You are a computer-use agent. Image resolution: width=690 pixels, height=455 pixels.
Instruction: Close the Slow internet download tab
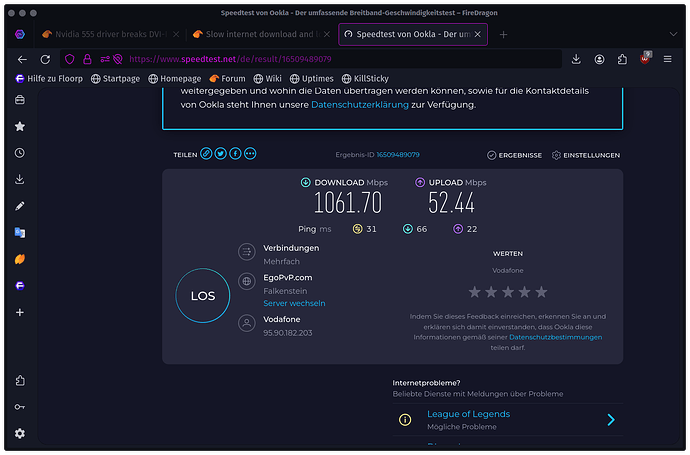coord(327,34)
